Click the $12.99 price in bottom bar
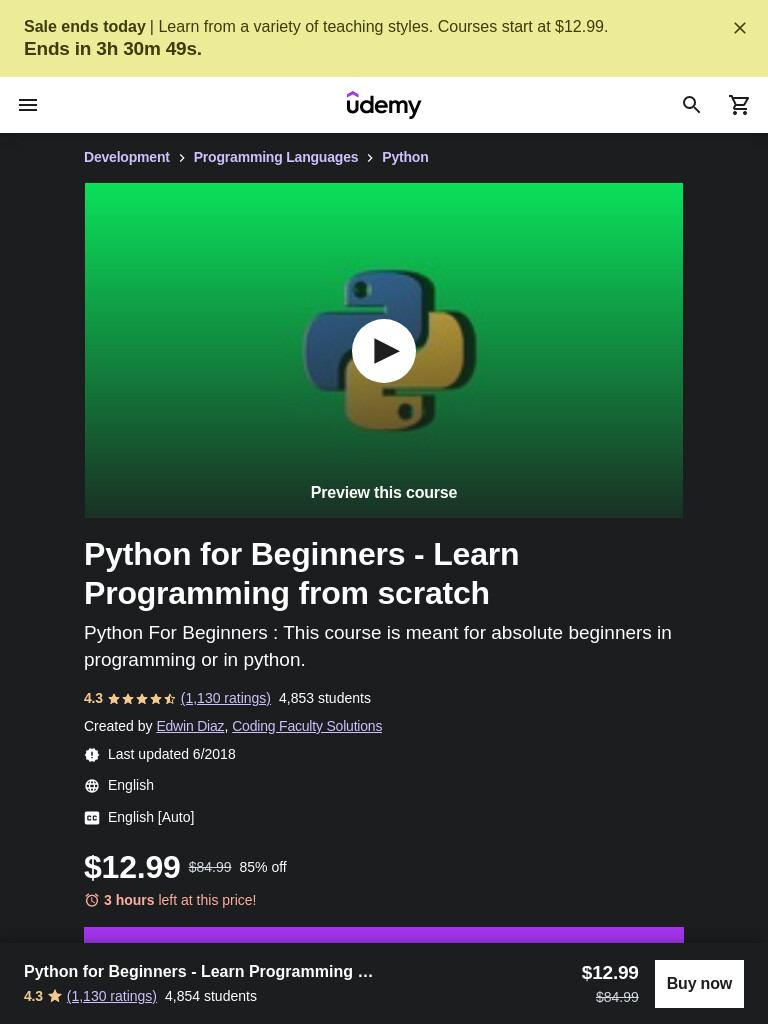 610,972
